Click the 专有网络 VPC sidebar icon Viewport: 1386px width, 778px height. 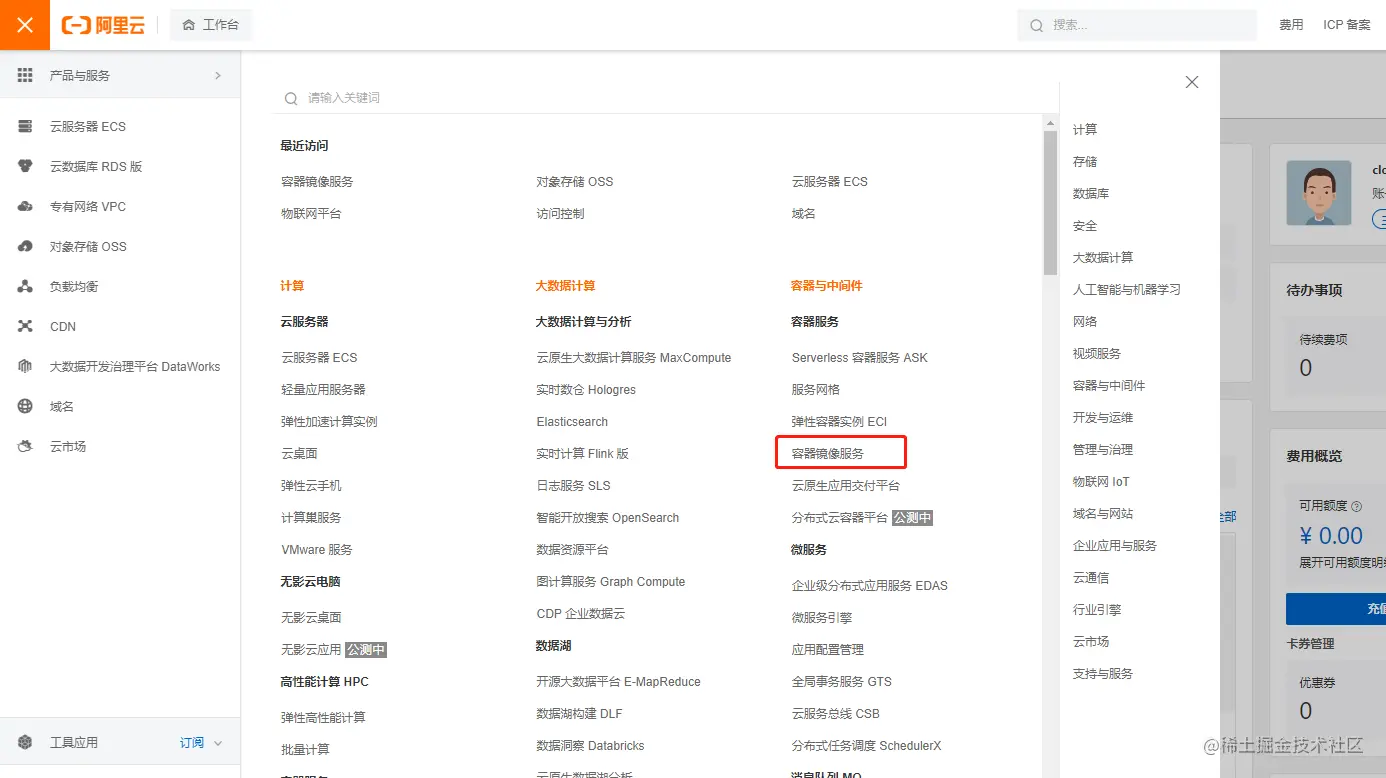point(26,206)
